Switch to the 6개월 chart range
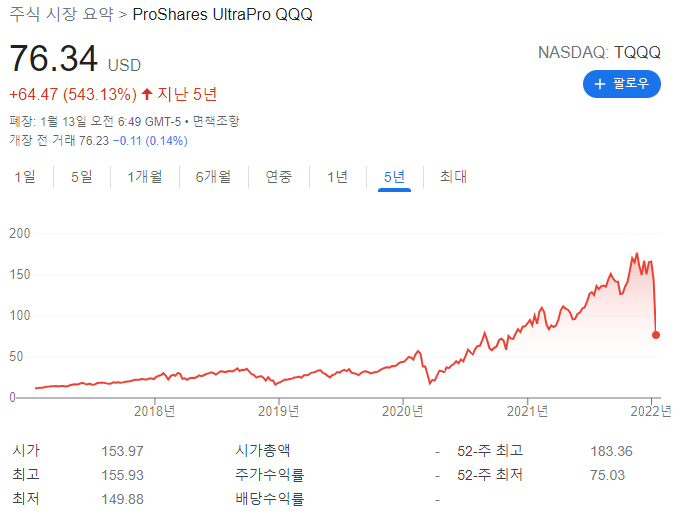 (213, 177)
